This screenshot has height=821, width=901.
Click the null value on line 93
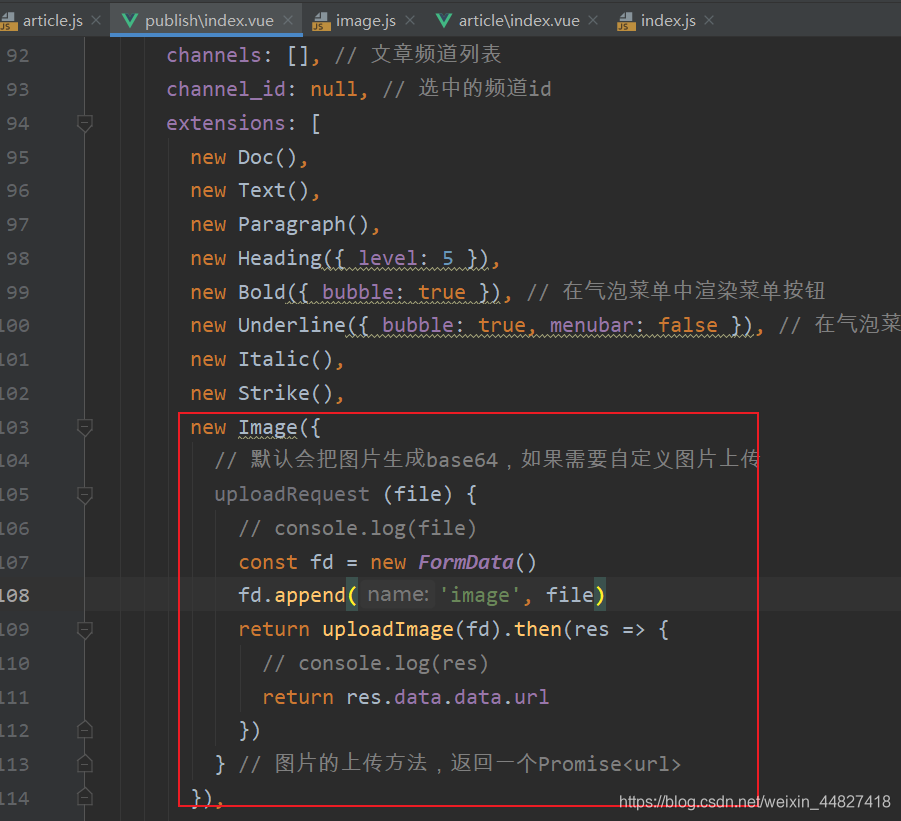[333, 89]
